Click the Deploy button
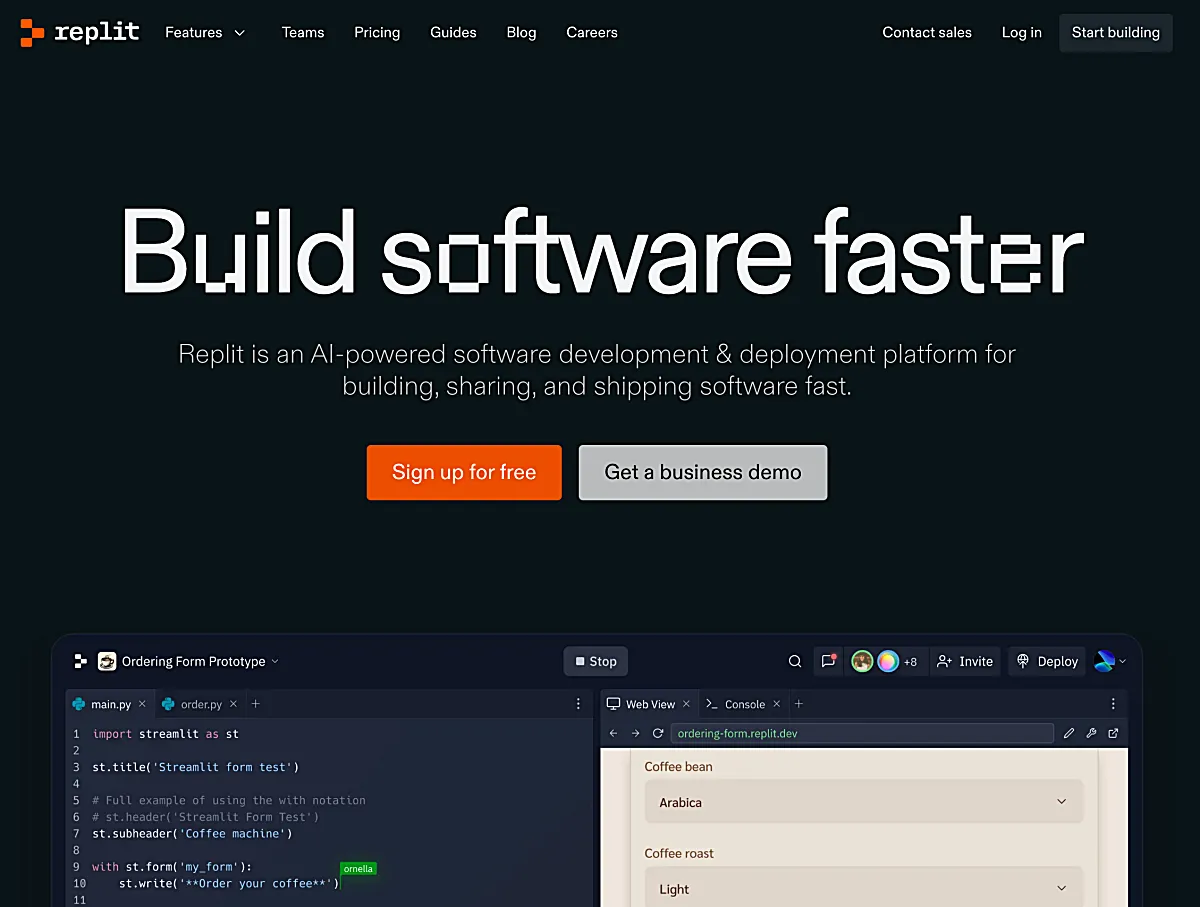The height and width of the screenshot is (907, 1200). tap(1047, 661)
